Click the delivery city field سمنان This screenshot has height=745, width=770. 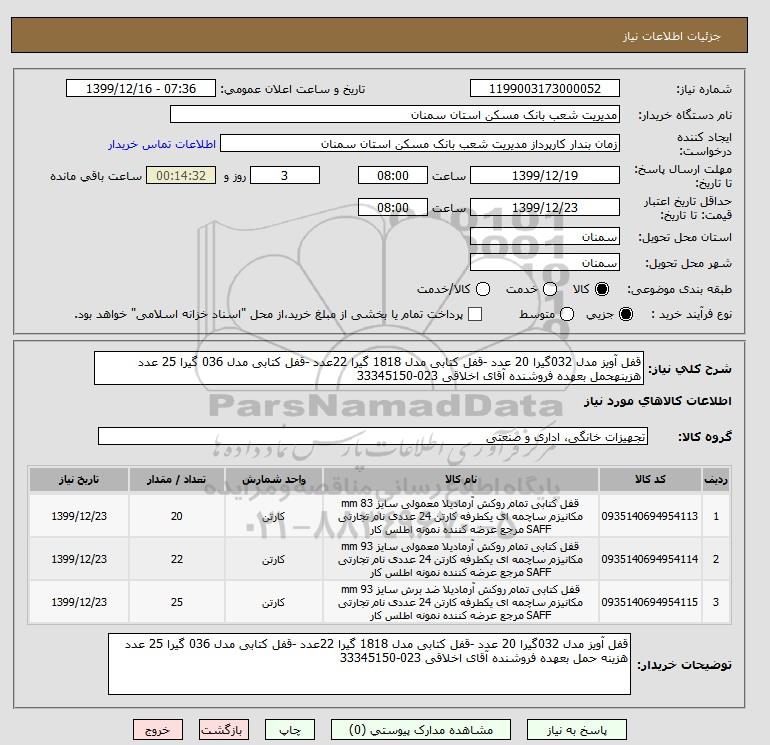pos(545,263)
